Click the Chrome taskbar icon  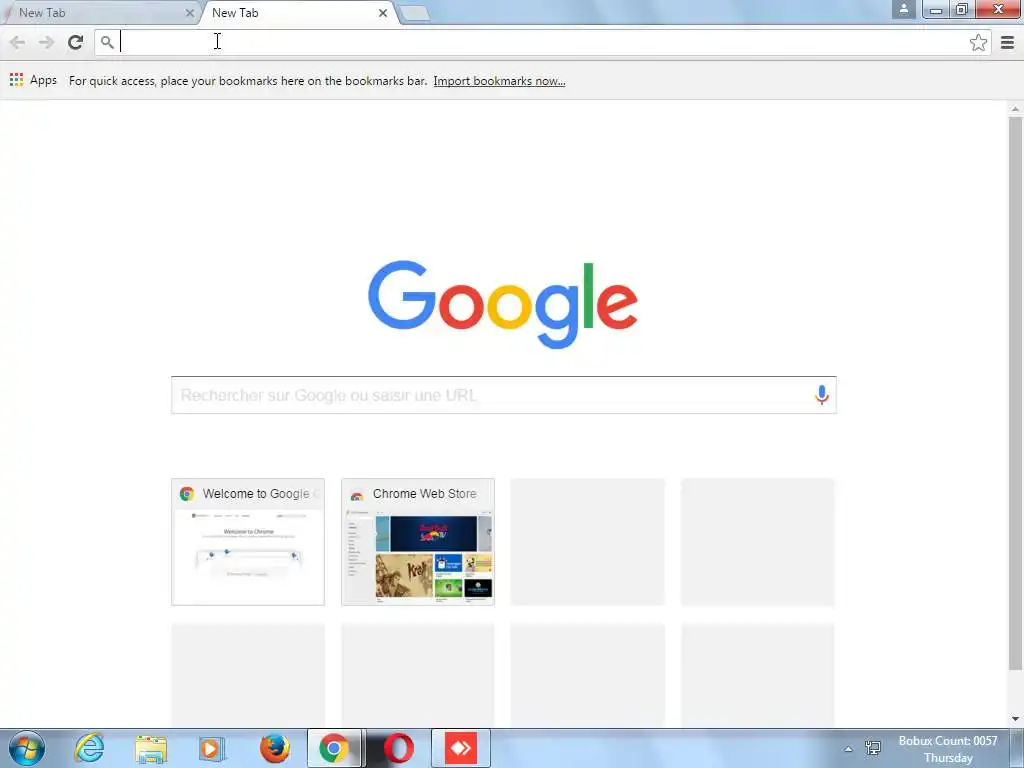(x=334, y=748)
